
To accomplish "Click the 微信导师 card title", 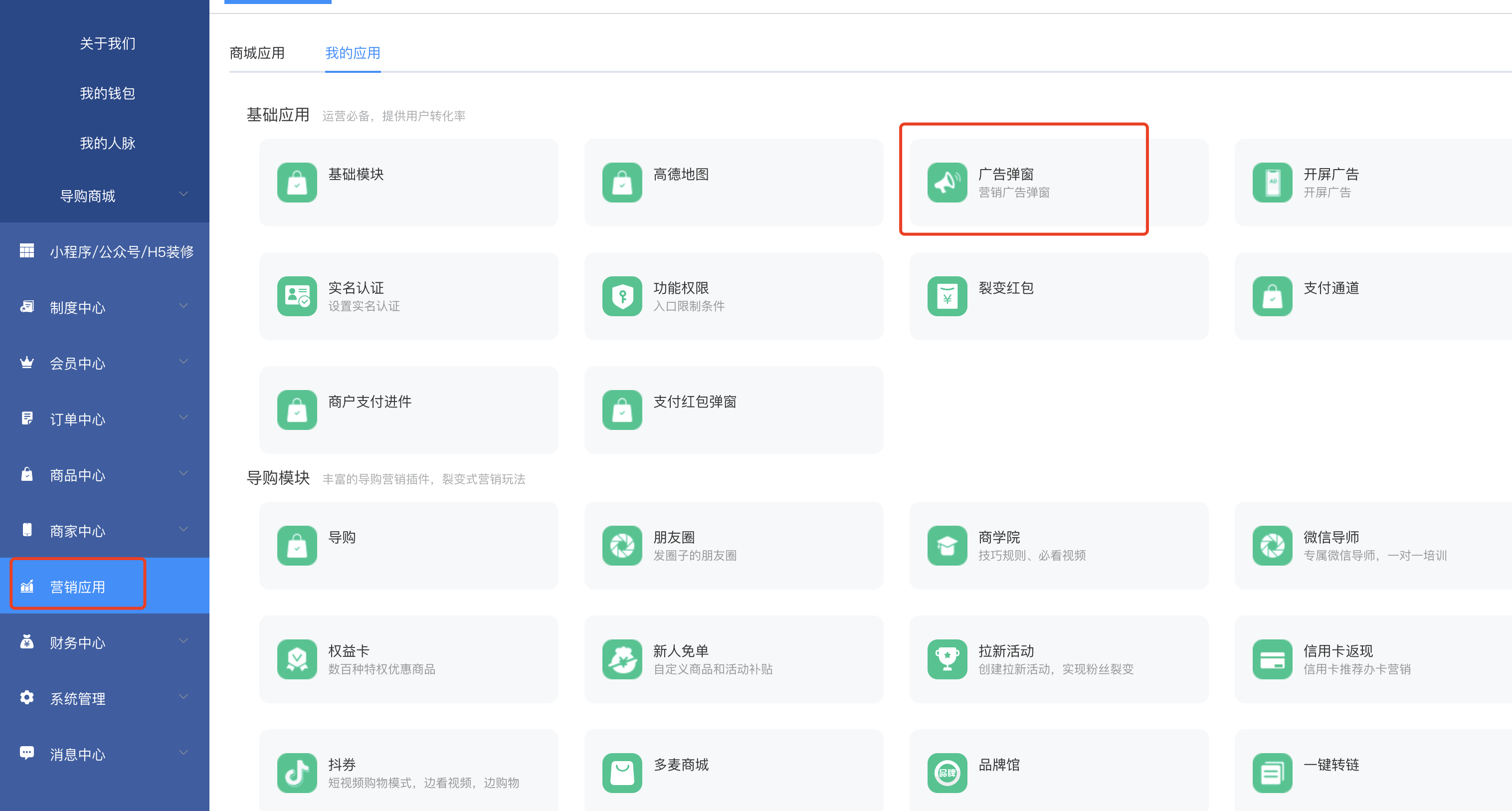I will (1331, 537).
